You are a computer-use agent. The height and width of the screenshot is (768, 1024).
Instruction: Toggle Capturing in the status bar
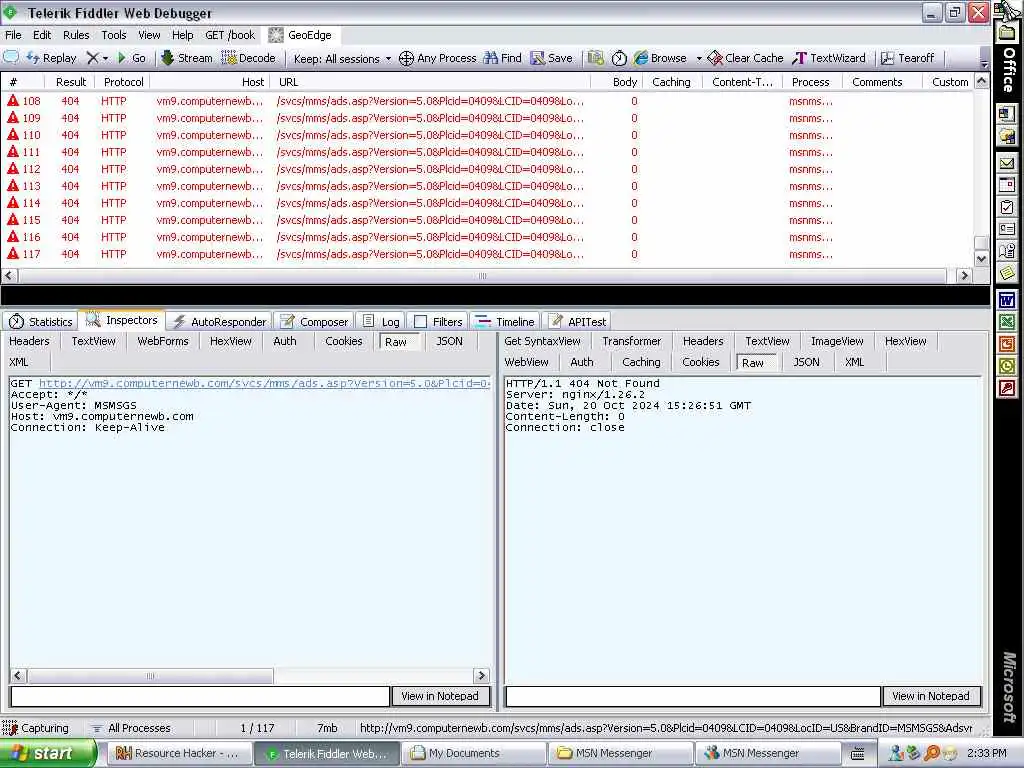(36, 728)
